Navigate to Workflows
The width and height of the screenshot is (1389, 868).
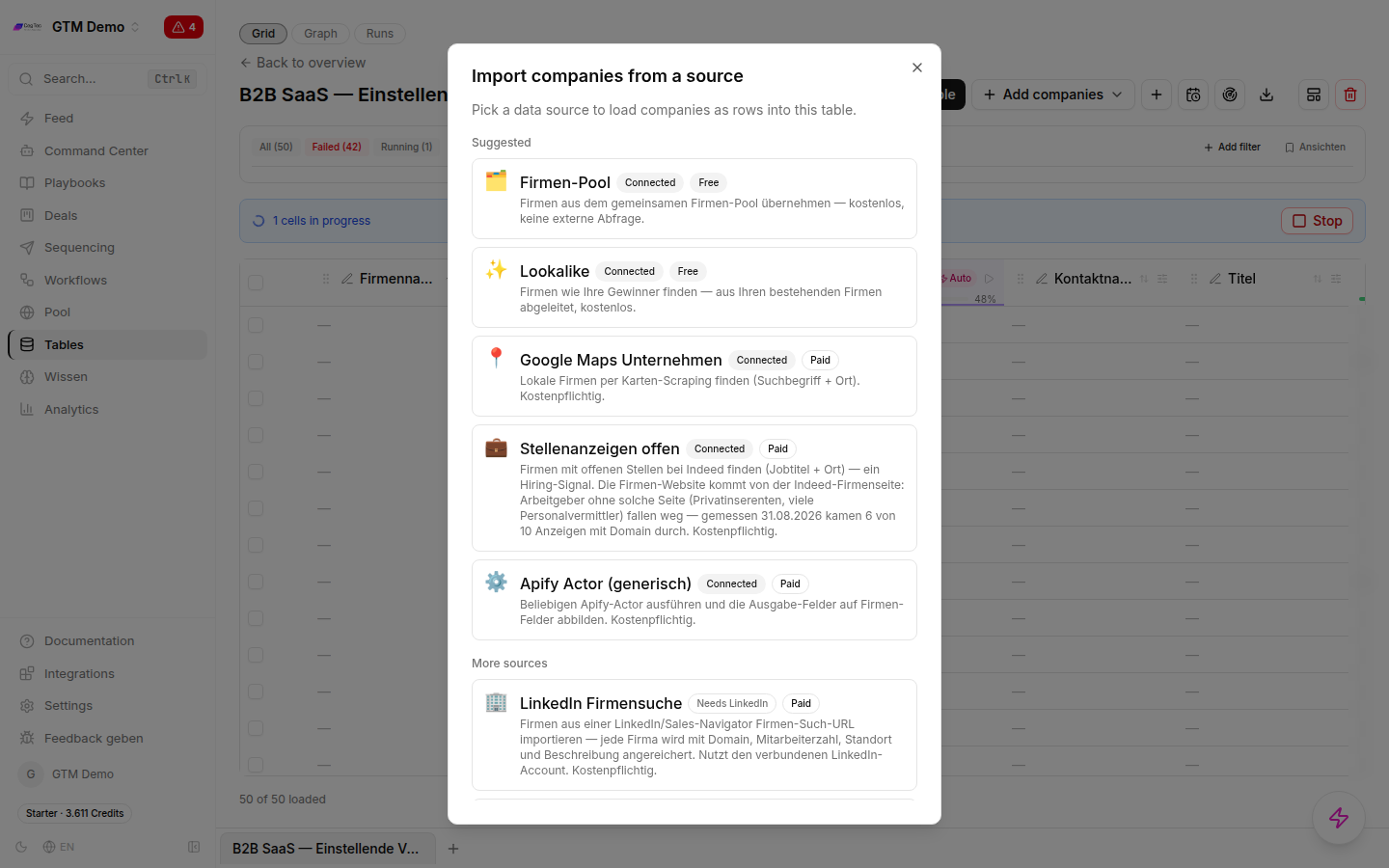[x=107, y=280]
